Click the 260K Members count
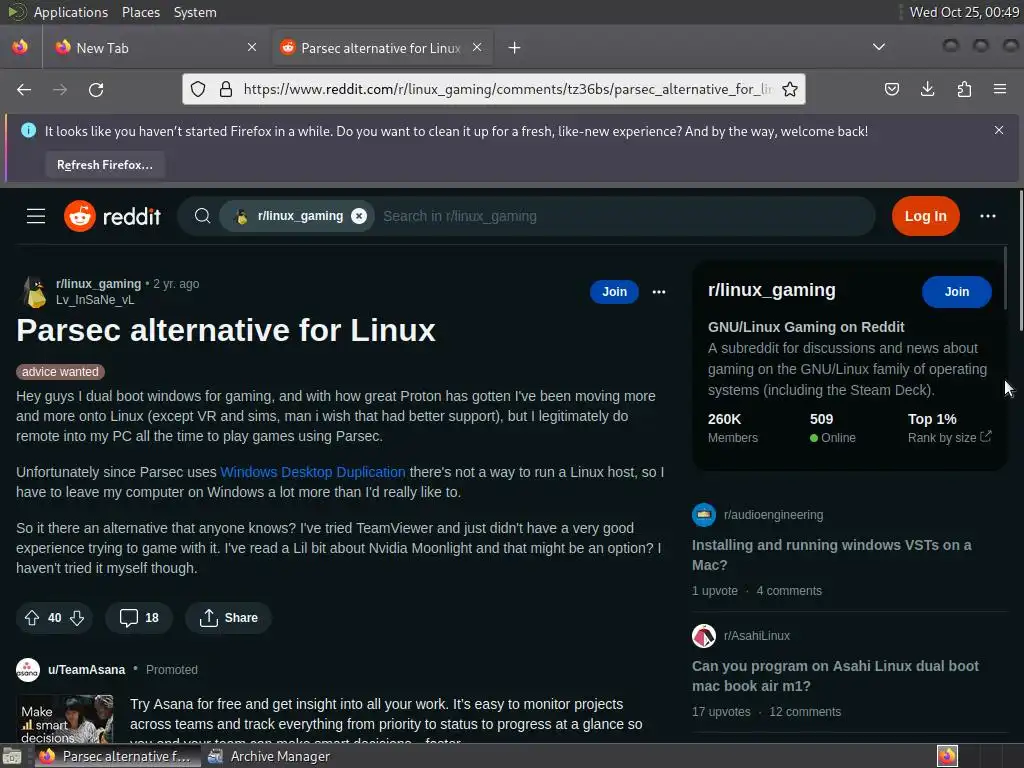The height and width of the screenshot is (768, 1024). pos(733,428)
